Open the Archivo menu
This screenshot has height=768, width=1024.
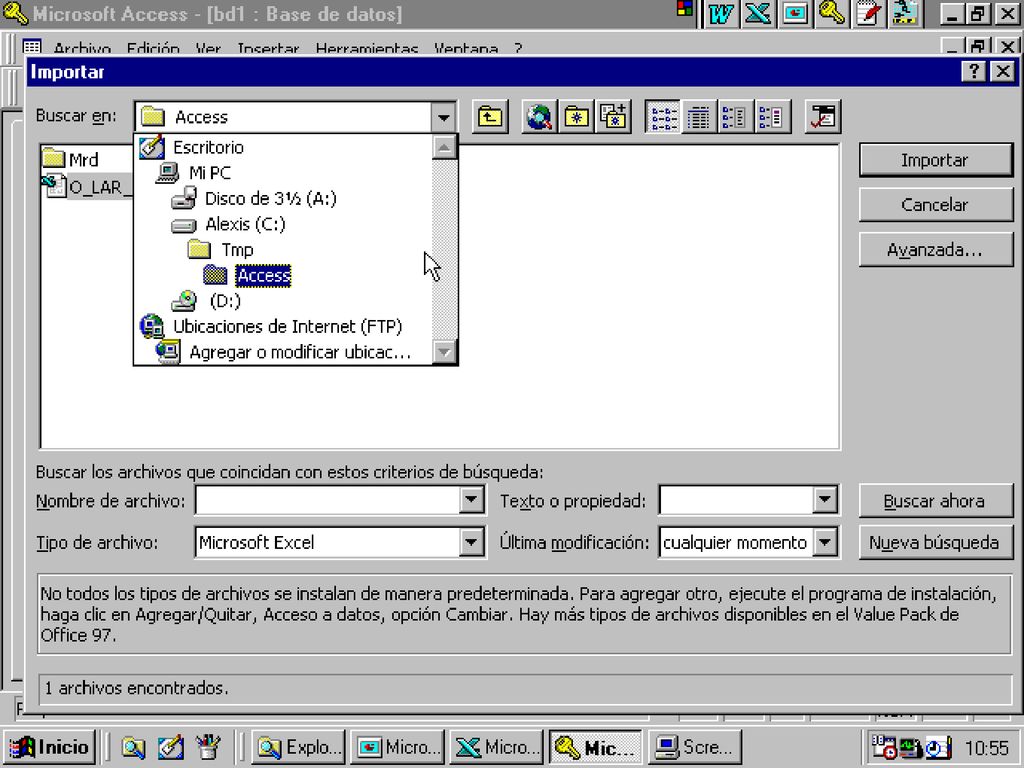pos(82,49)
